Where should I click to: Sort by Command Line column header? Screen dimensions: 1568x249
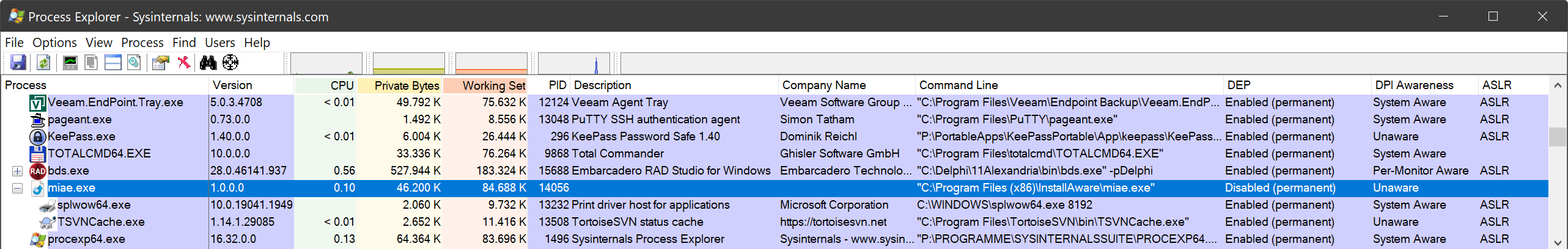(x=1070, y=85)
